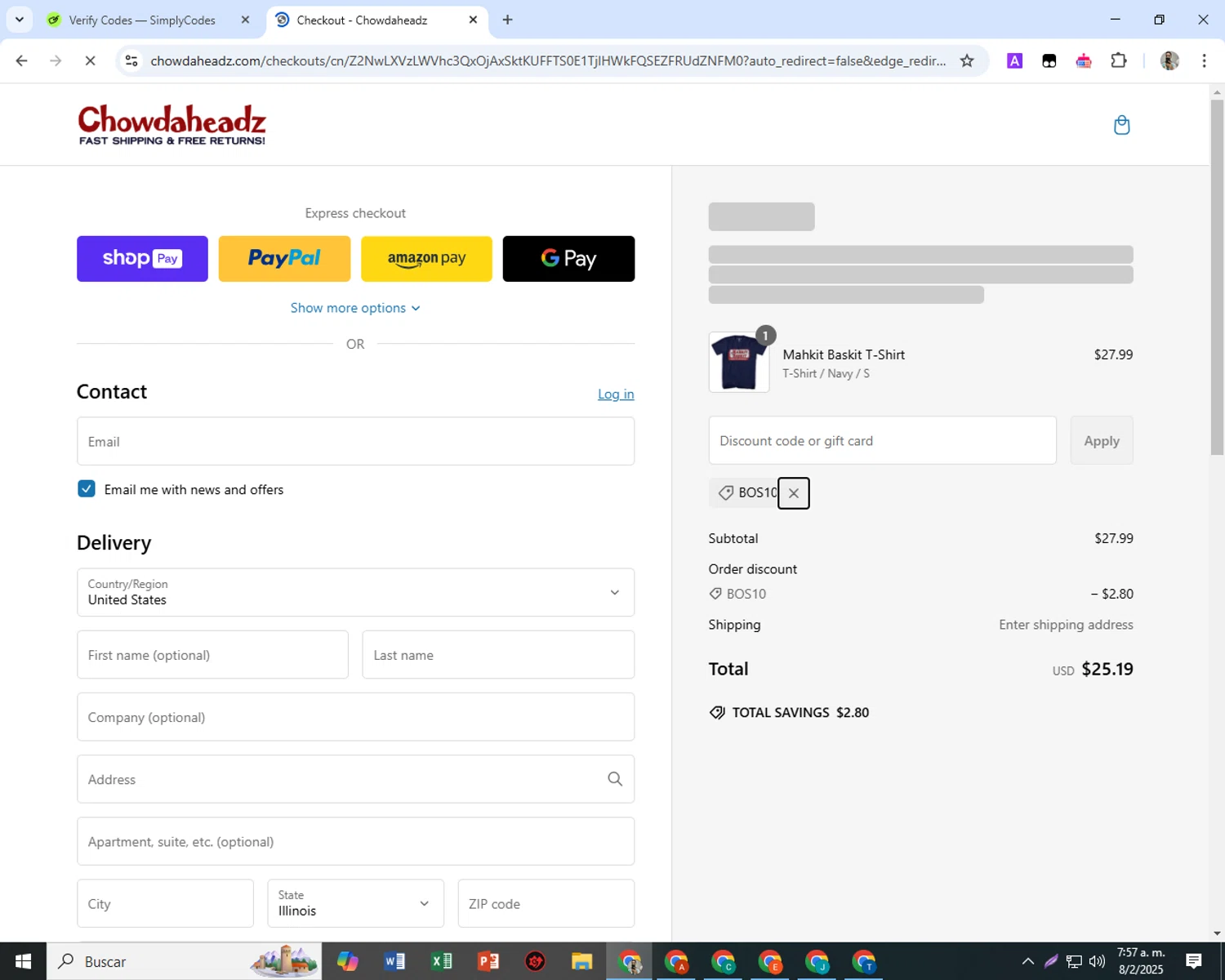Open Word from the taskbar

394,961
